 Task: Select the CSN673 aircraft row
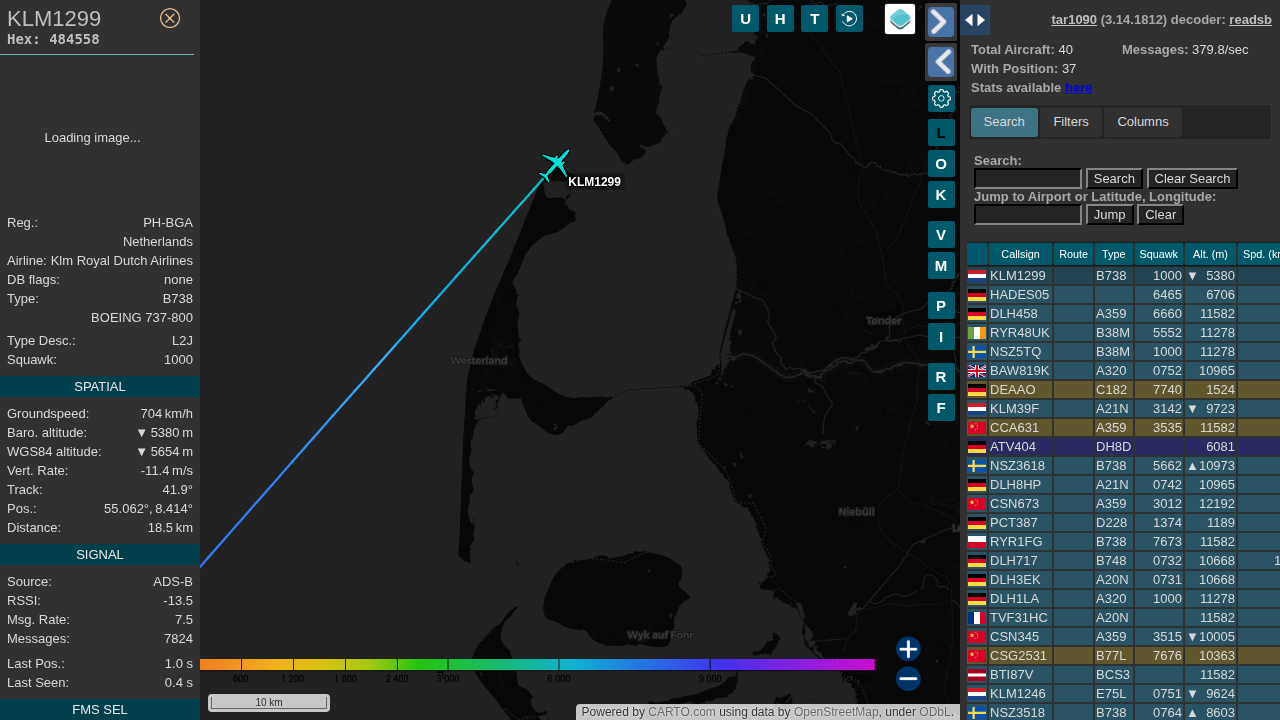pos(1123,504)
